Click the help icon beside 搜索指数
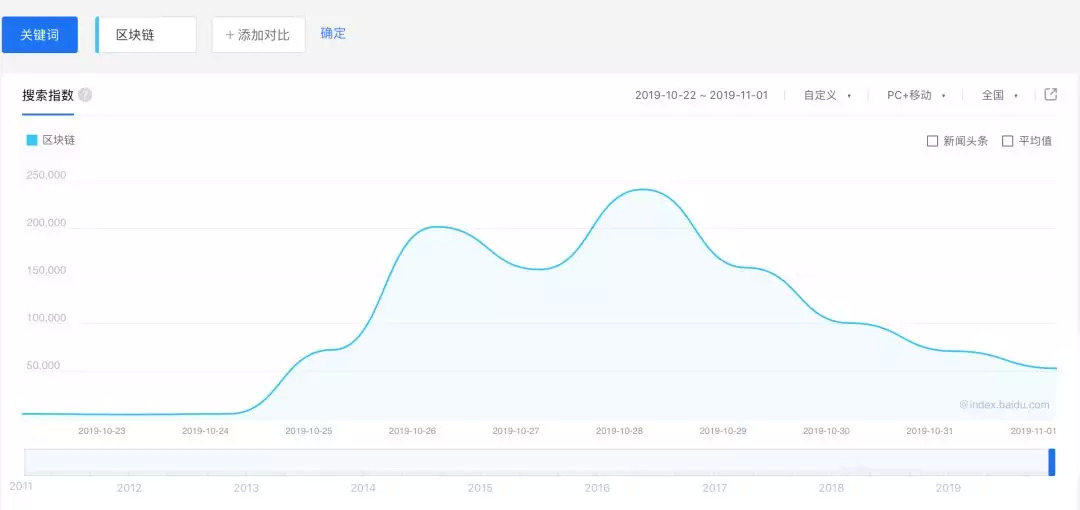The width and height of the screenshot is (1080, 510). (85, 95)
